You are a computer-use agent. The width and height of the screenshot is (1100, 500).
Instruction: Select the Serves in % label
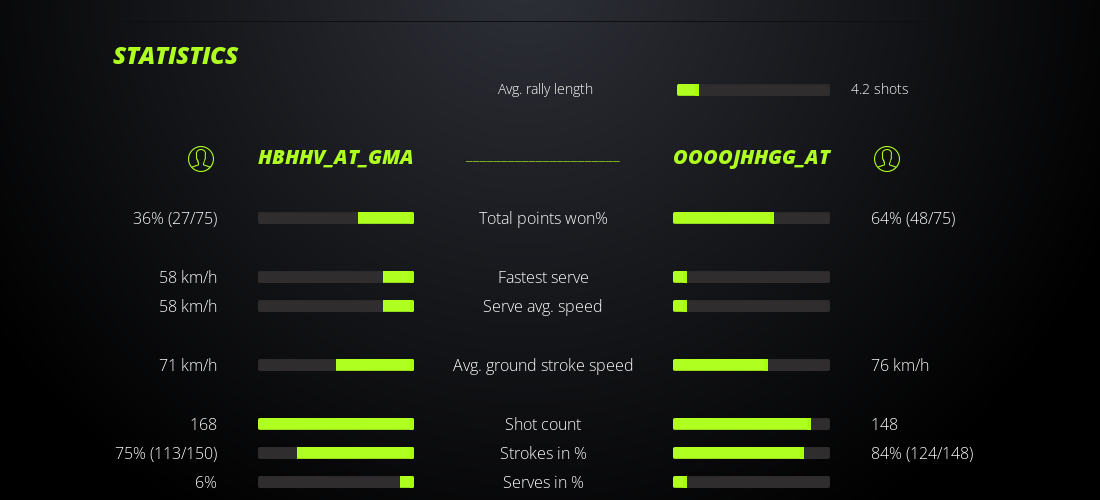pos(543,482)
